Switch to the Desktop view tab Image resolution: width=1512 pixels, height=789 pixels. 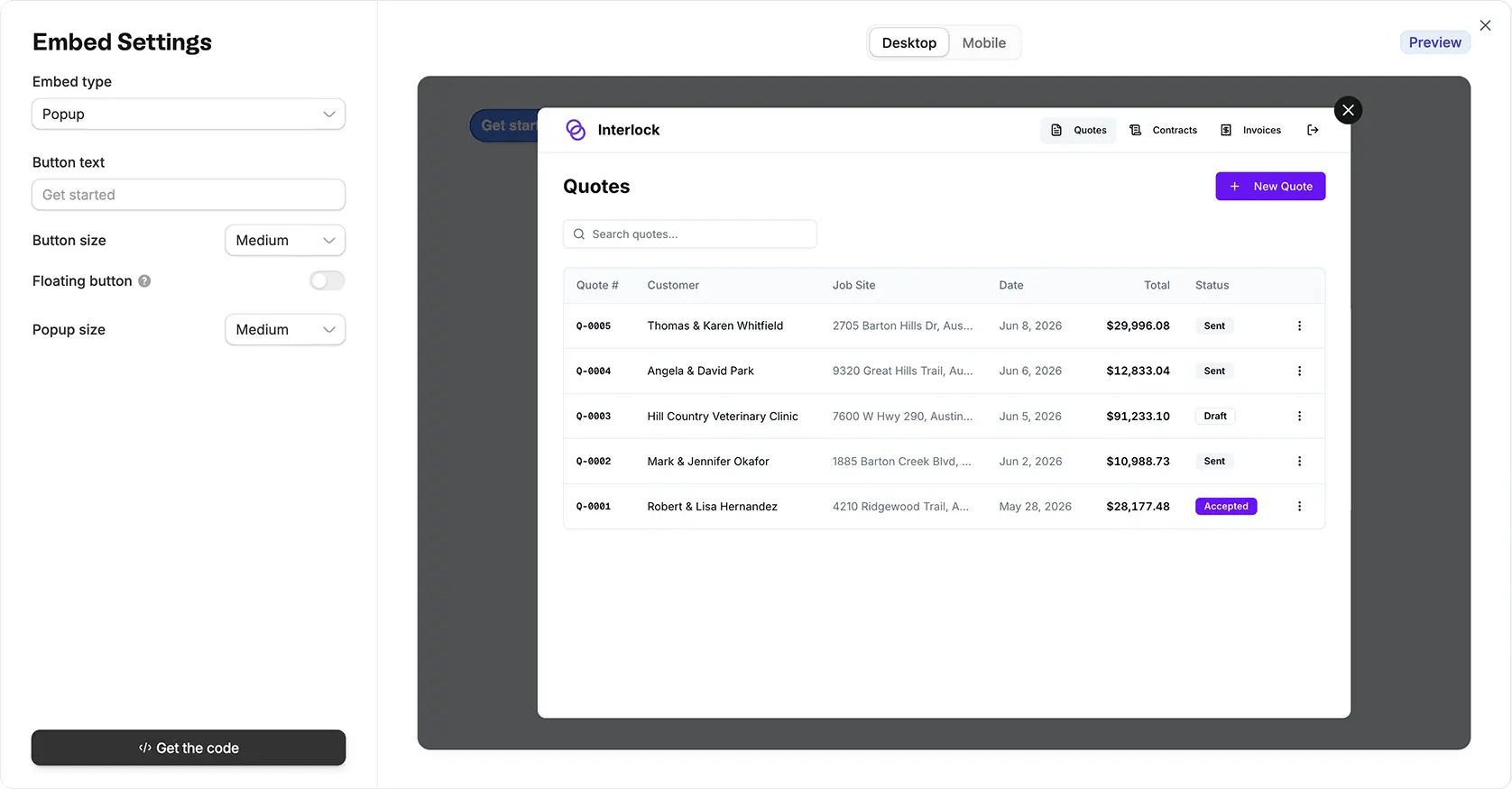click(x=909, y=42)
